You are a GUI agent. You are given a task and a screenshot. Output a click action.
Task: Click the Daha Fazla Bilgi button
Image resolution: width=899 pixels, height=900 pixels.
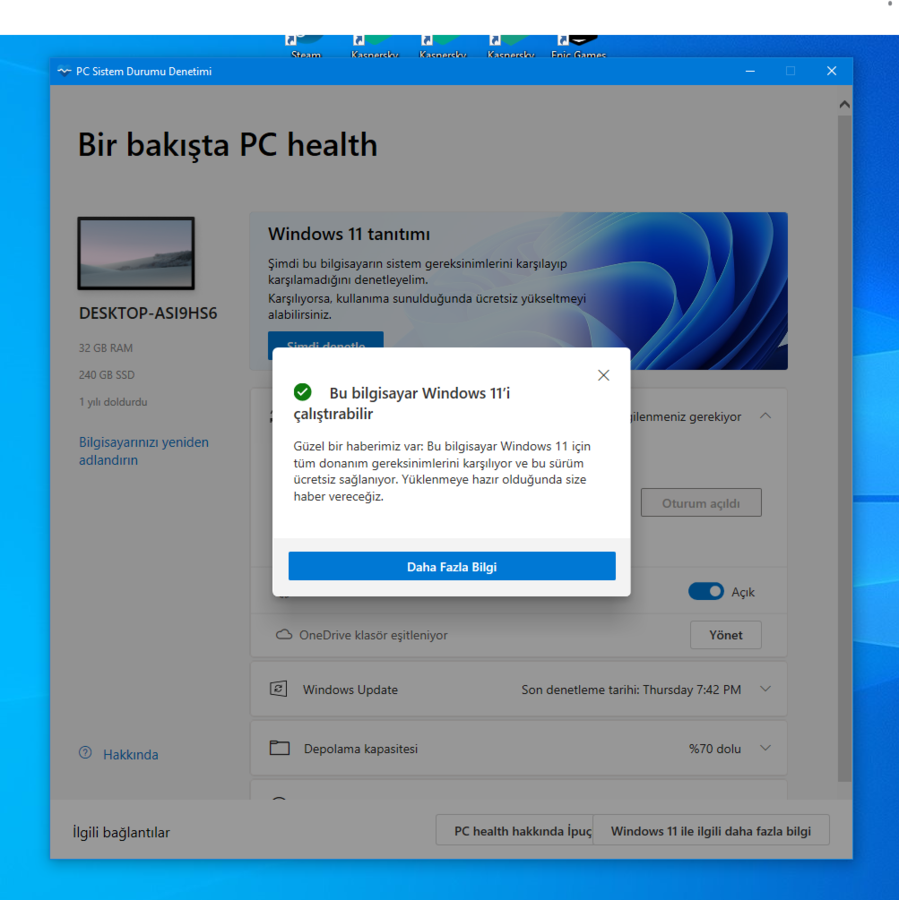pyautogui.click(x=452, y=567)
